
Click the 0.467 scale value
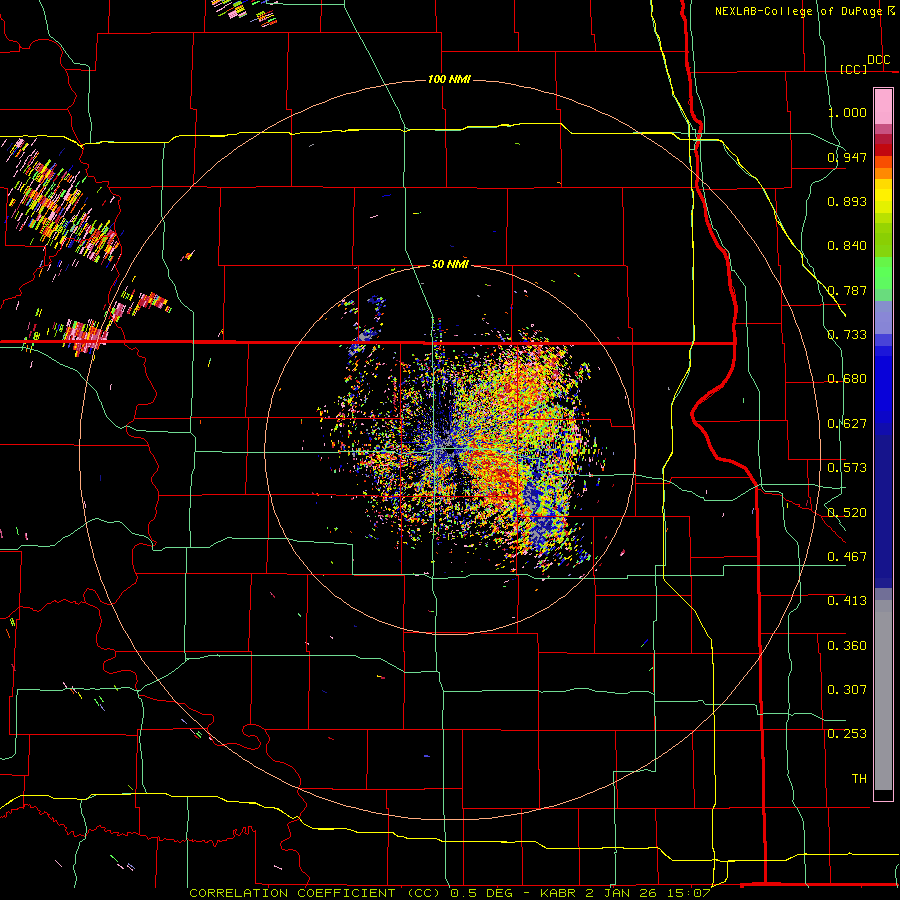pos(847,557)
